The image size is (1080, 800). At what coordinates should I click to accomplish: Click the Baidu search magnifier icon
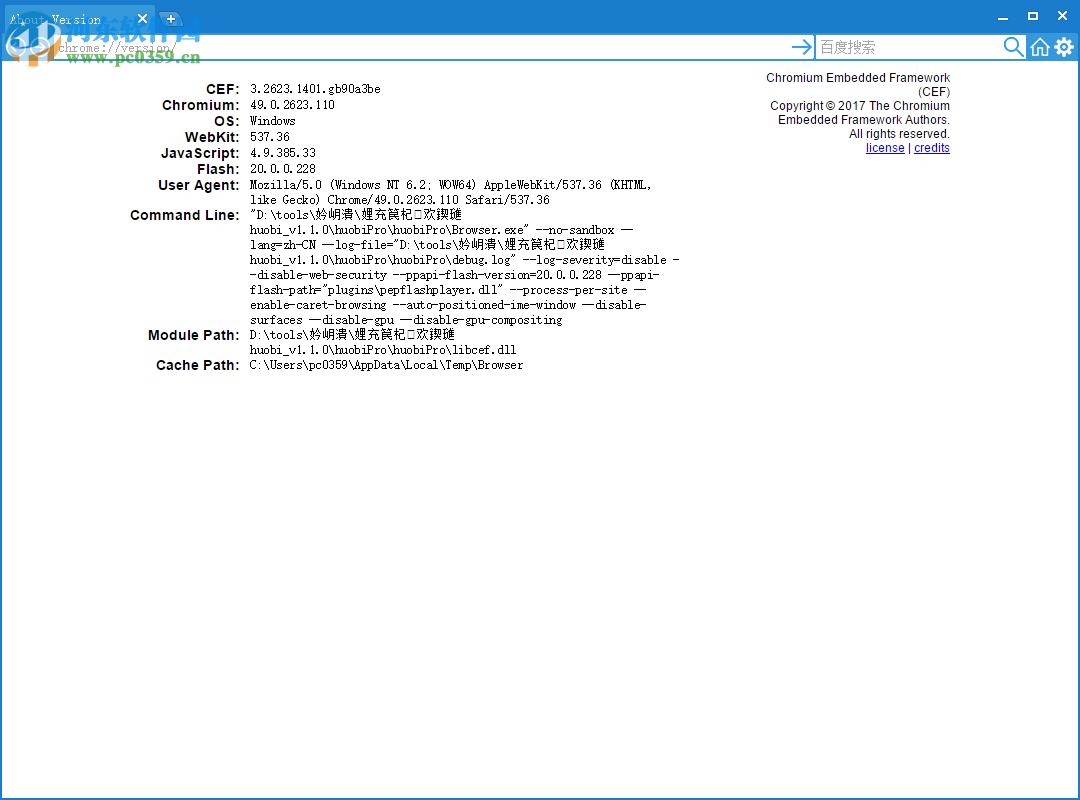coord(1013,46)
